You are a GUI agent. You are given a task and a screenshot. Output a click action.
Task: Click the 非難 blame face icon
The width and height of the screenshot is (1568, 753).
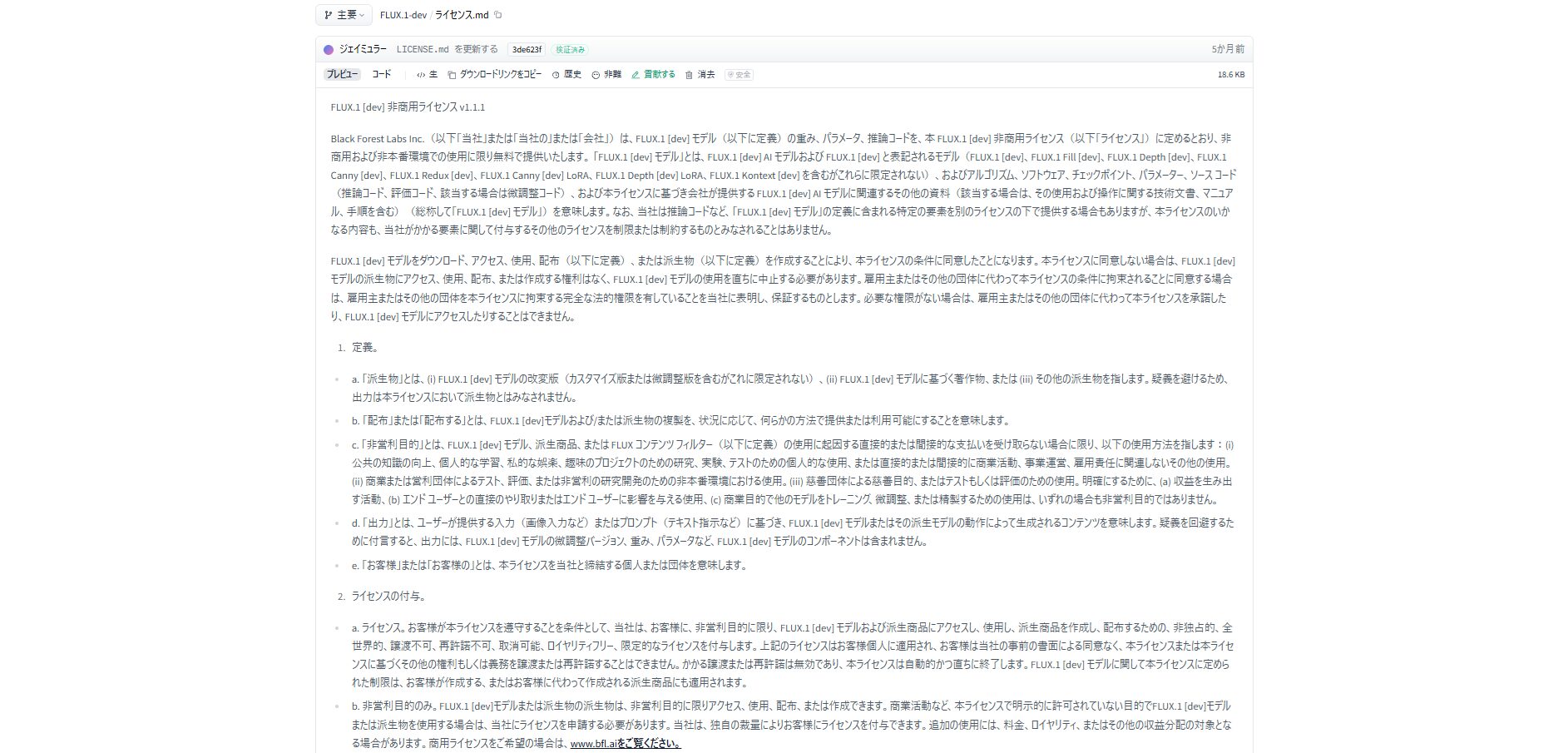596,75
